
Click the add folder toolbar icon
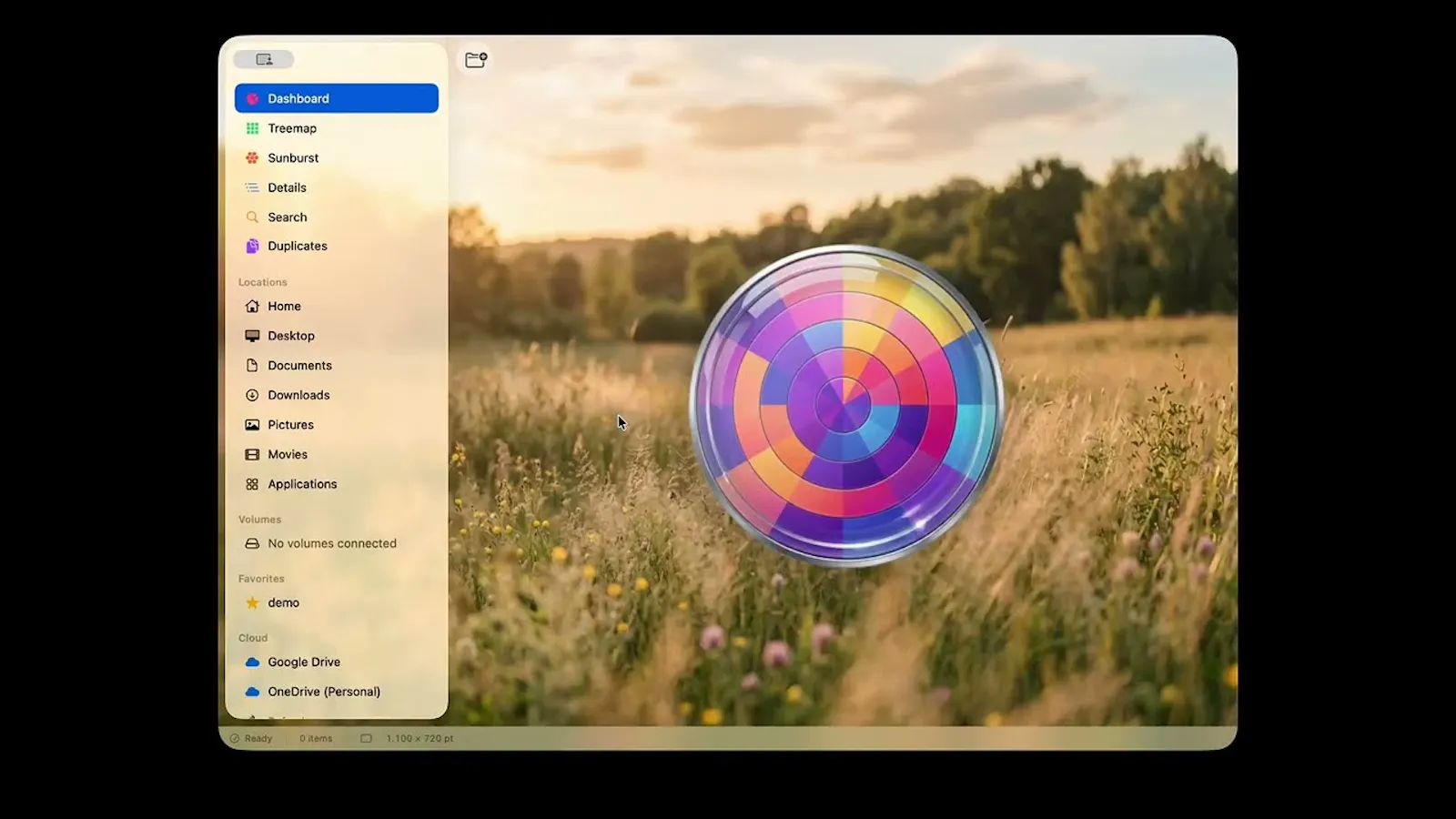(476, 60)
